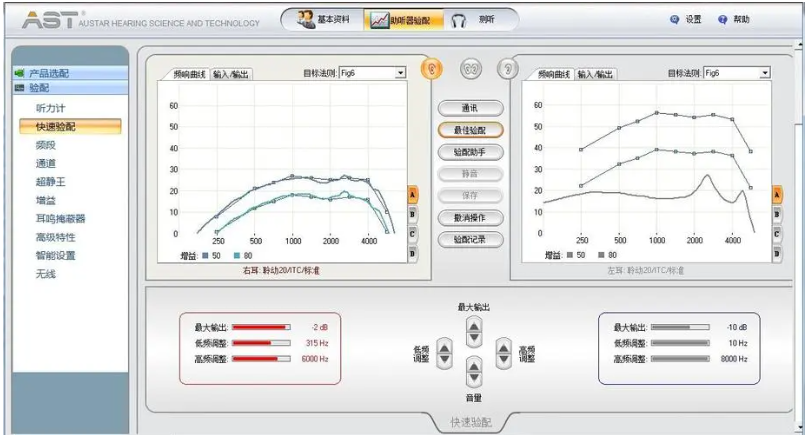Adjust left-ear gray 最大输出 slider
Screen dimensions: 806x435
click(680, 327)
